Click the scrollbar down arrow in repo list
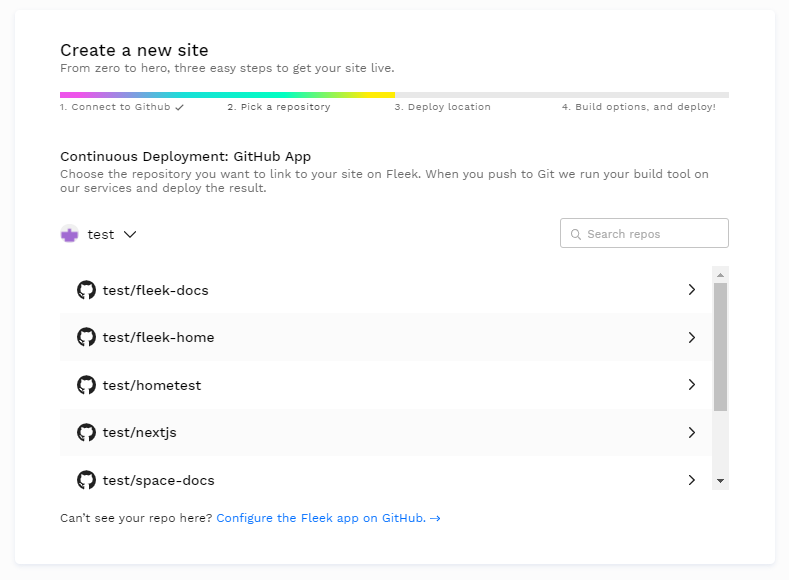Image resolution: width=789 pixels, height=580 pixels. click(720, 481)
